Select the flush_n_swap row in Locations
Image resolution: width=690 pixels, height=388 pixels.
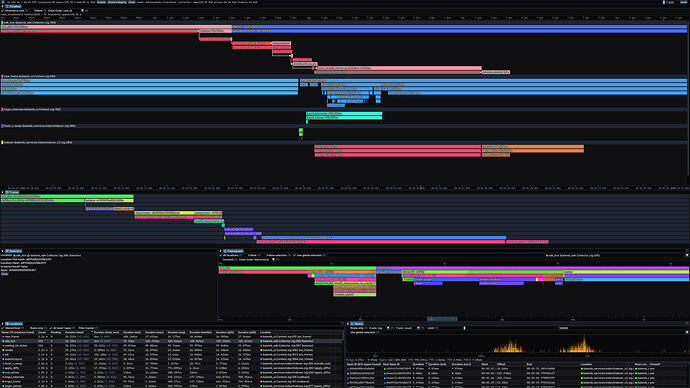coord(172,363)
